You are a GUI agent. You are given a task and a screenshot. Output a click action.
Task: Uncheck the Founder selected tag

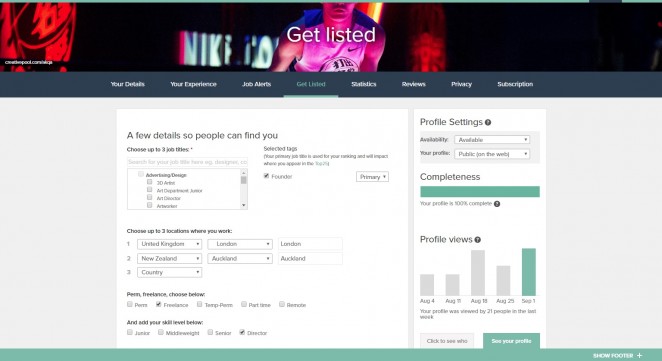(266, 176)
